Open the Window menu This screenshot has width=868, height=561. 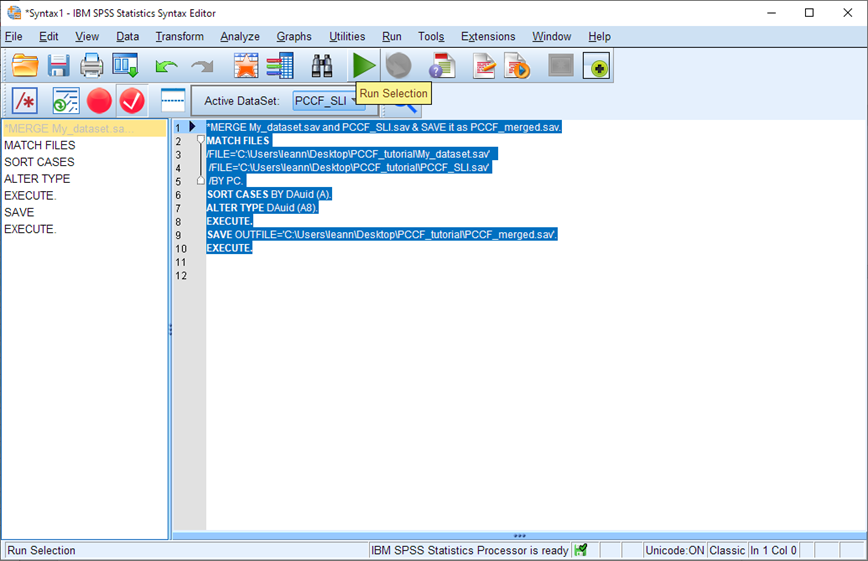pyautogui.click(x=551, y=37)
